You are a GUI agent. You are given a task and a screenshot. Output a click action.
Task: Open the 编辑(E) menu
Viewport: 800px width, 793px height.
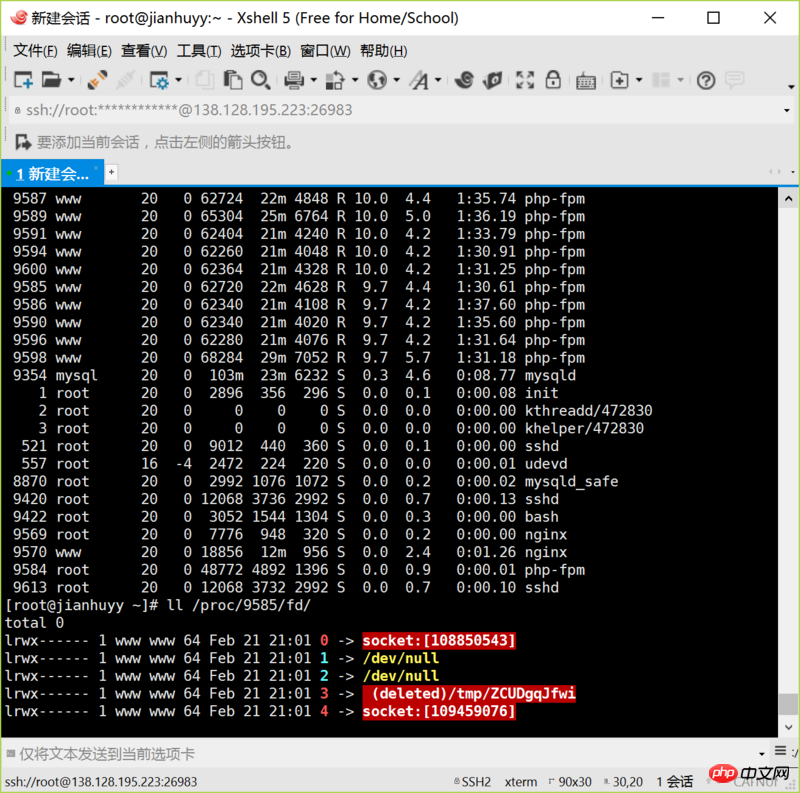pos(89,51)
